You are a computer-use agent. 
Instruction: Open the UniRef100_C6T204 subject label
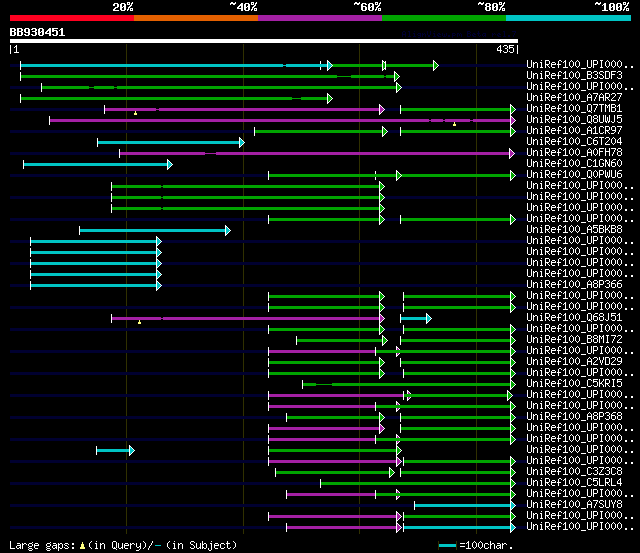pos(574,141)
